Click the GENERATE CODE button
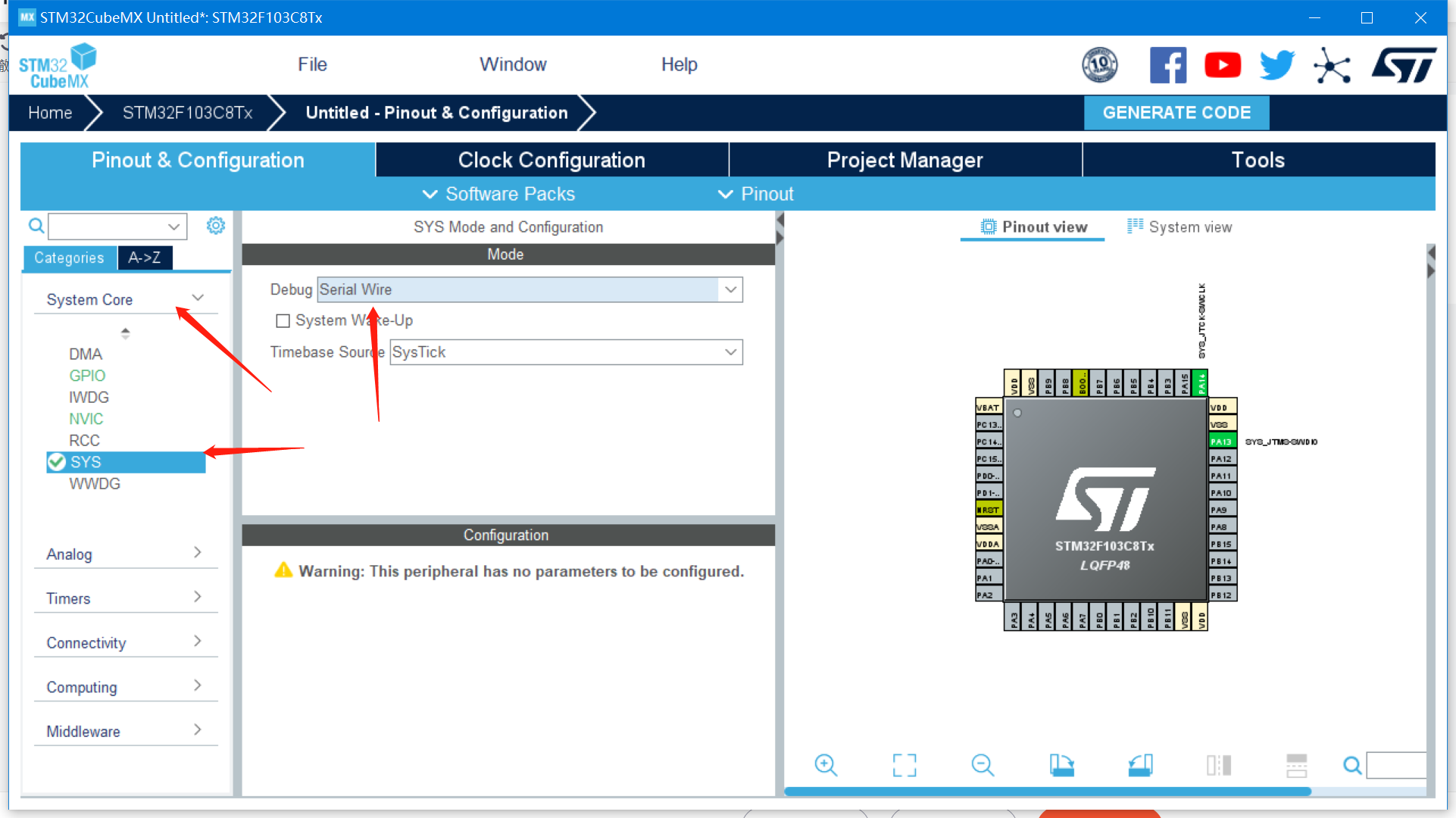 pos(1176,112)
